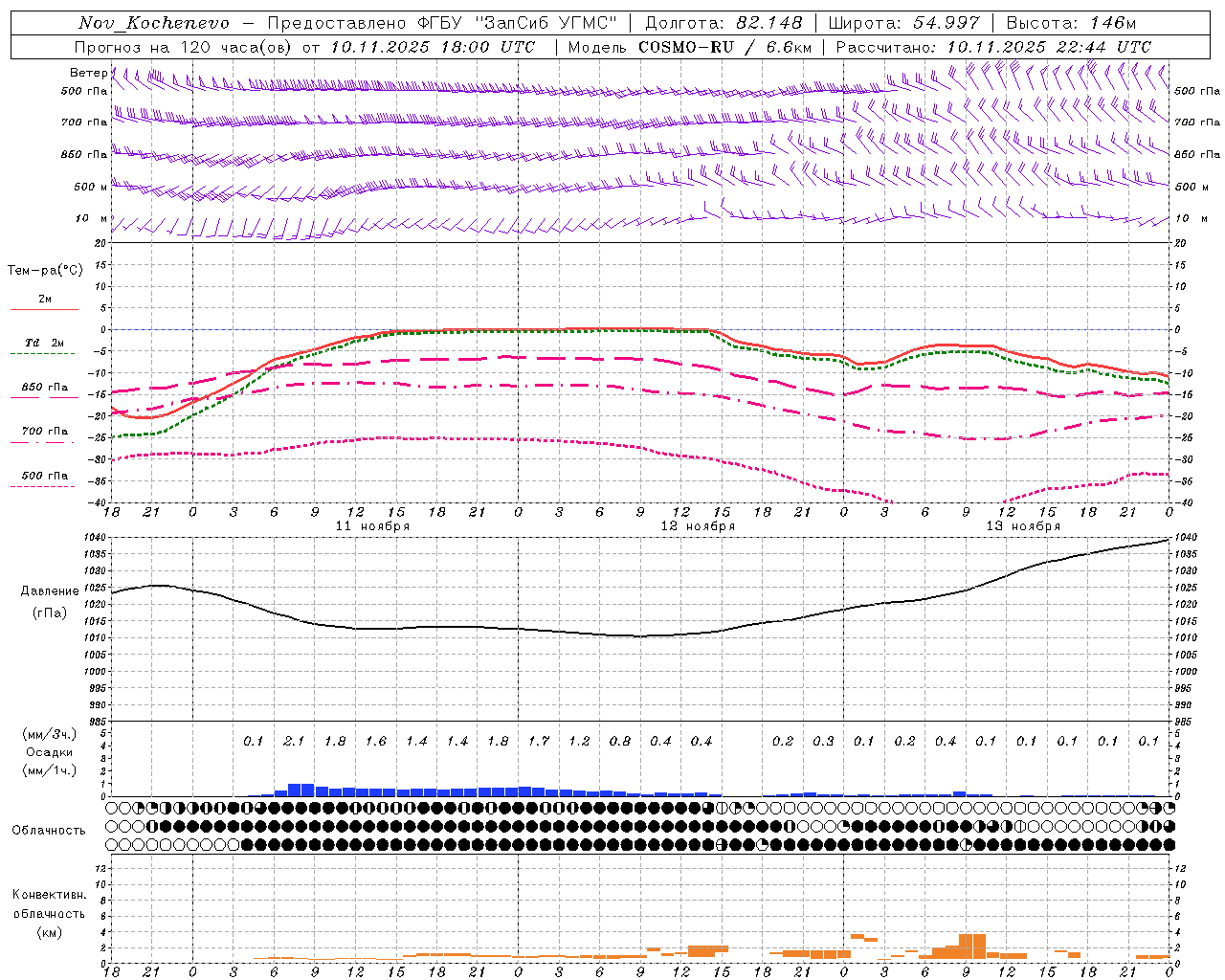1225x980 pixels.
Task: Click the (мм/1ч.) unit label
Action: (50, 770)
